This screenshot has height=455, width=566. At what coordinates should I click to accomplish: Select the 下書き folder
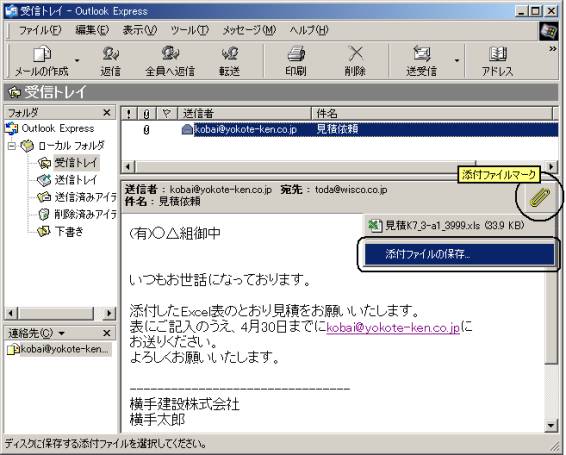[x=69, y=231]
